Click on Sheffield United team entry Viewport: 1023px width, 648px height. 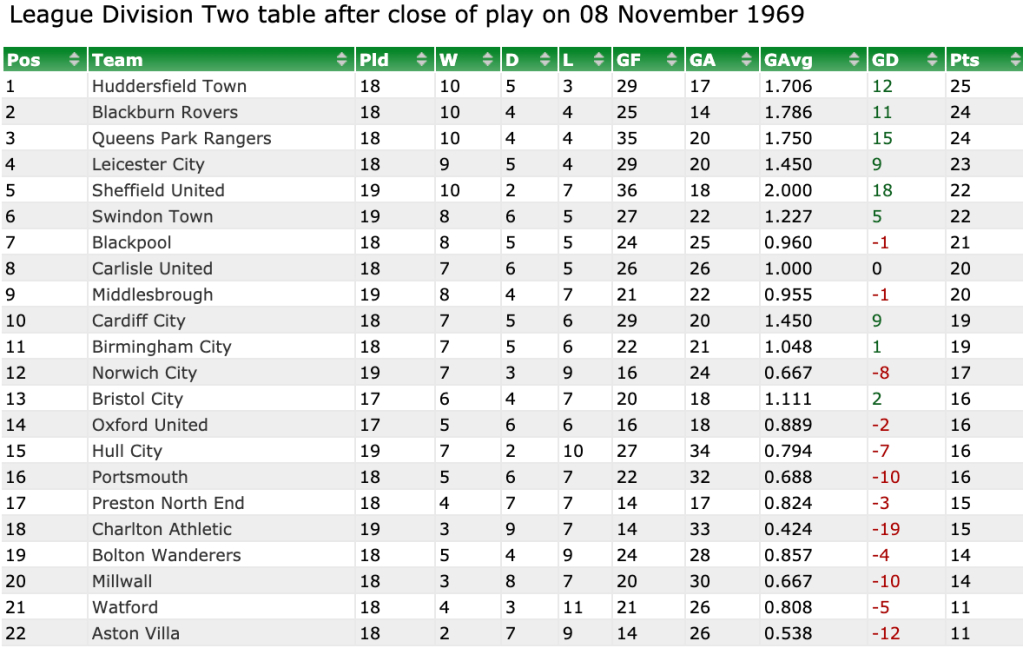click(158, 191)
